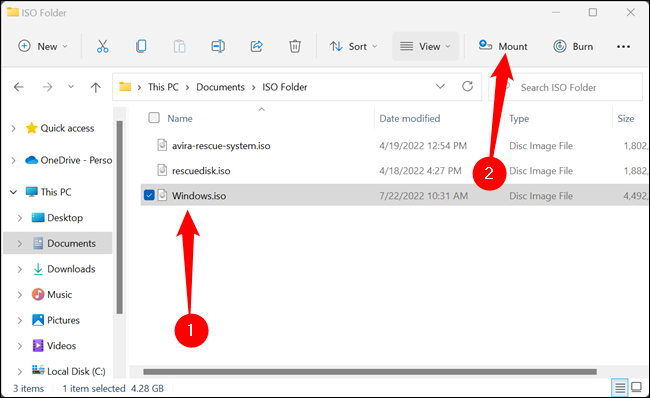Click the Search ISO Folder field
Viewport: 650px width, 398px height.
(x=565, y=87)
